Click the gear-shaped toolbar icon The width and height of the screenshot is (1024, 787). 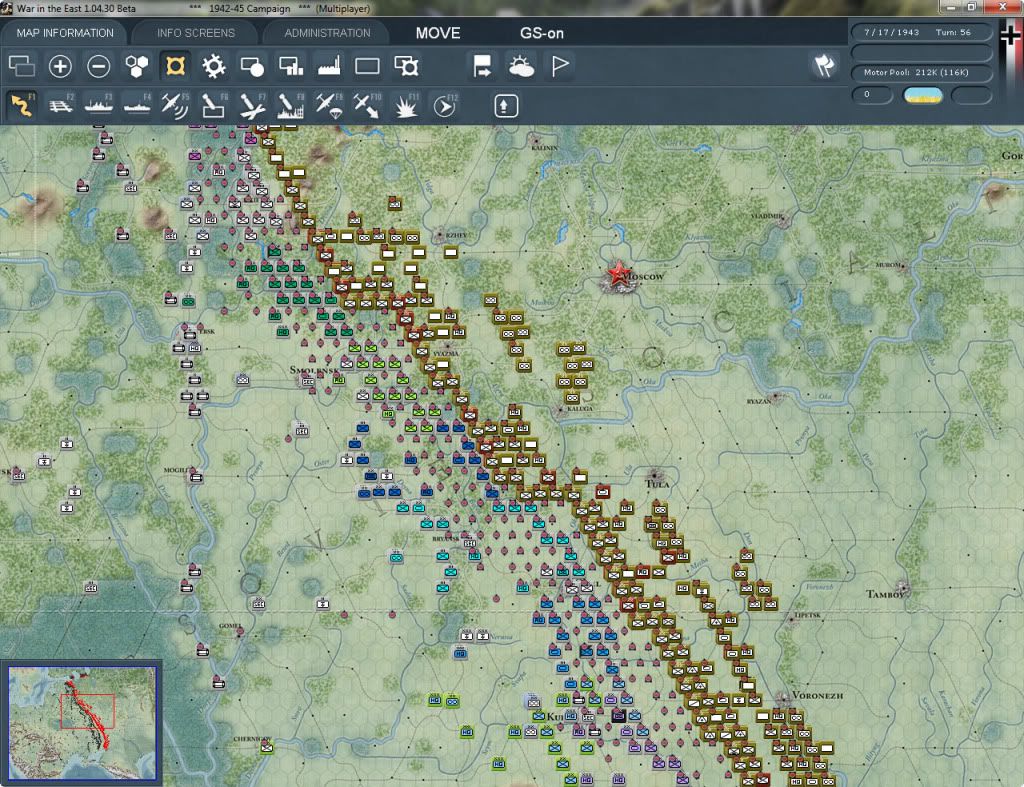point(214,66)
